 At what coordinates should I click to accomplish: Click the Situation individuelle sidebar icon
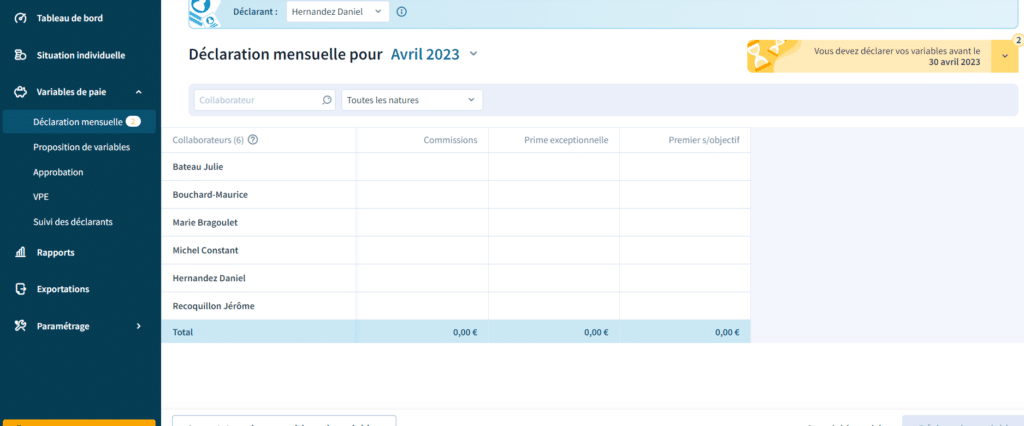pos(20,56)
